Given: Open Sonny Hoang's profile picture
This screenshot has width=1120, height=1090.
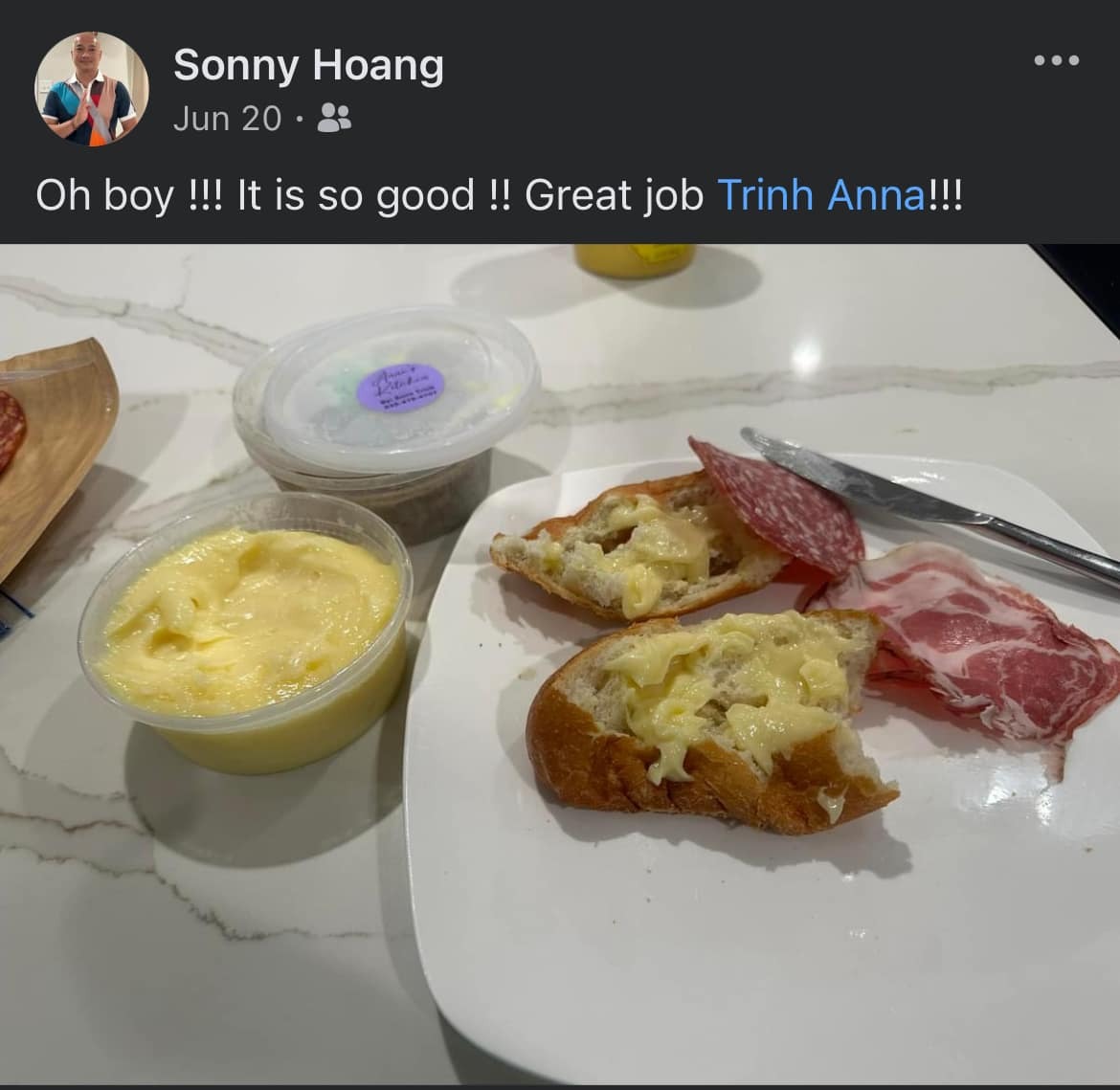Looking at the screenshot, I should click(92, 89).
